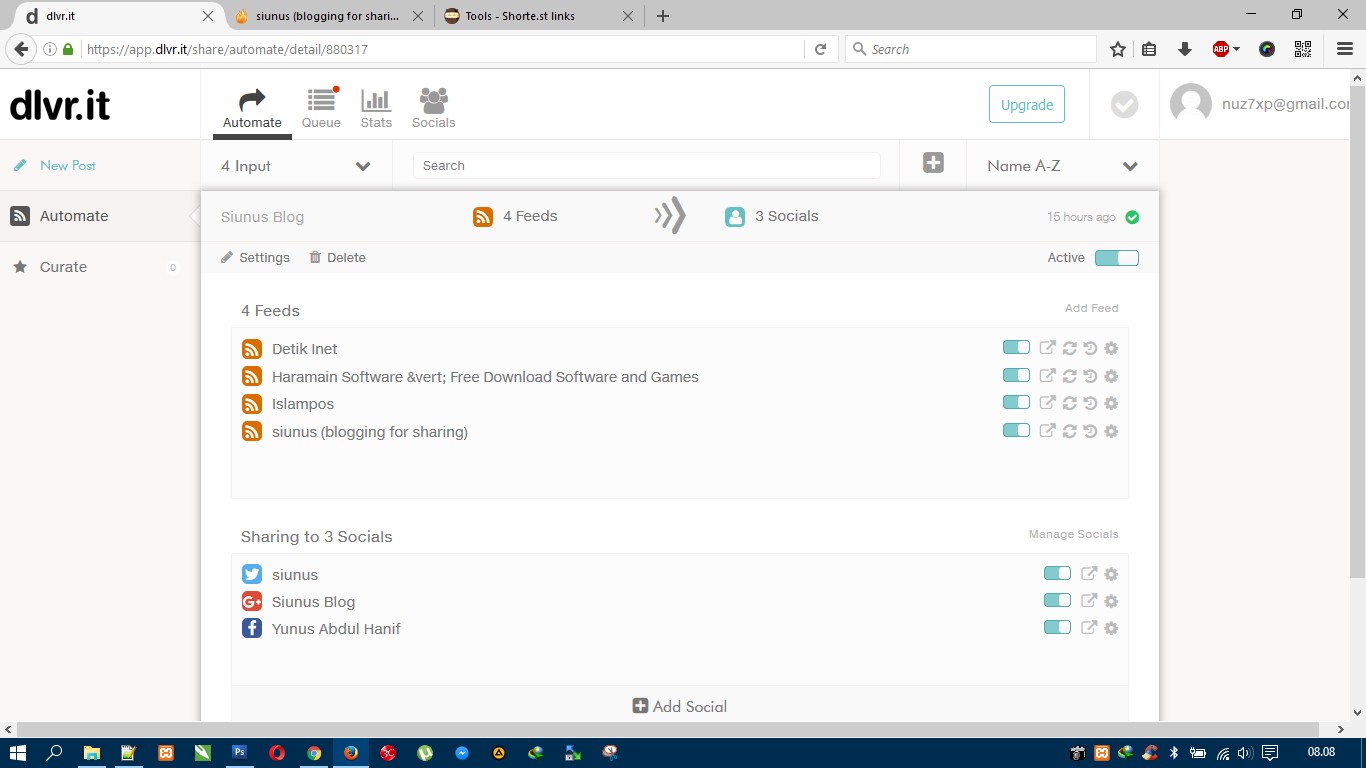
Task: Open the user account avatar
Action: click(1191, 104)
